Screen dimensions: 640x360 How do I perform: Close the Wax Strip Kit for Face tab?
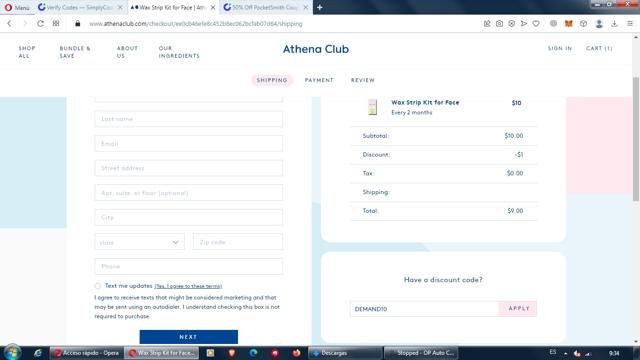point(213,7)
